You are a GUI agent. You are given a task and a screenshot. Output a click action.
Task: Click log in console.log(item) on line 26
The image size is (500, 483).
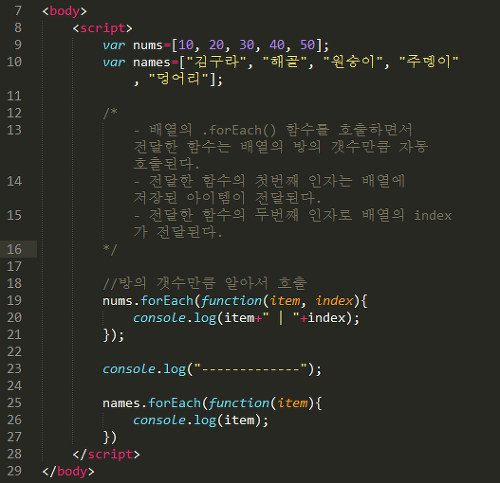coord(205,420)
